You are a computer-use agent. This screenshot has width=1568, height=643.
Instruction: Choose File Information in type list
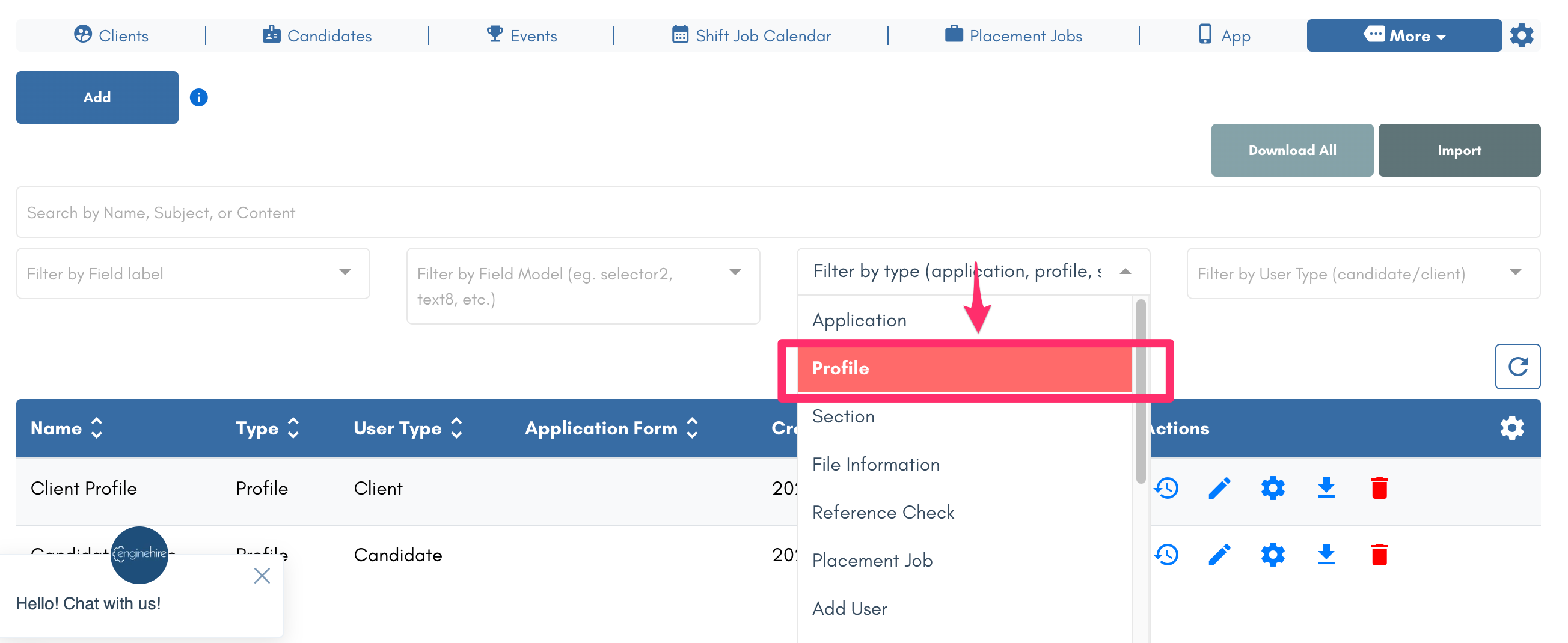pyautogui.click(x=964, y=464)
